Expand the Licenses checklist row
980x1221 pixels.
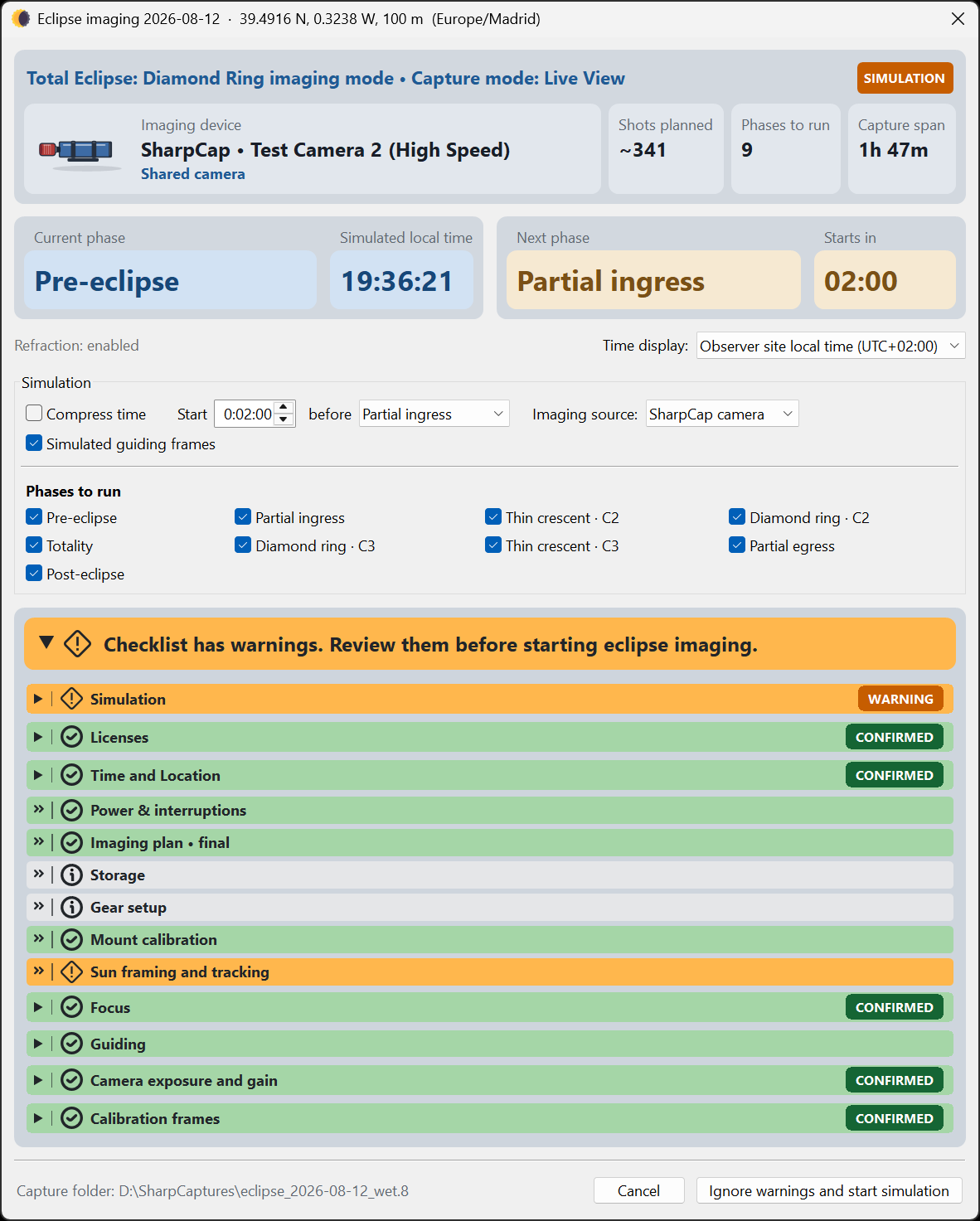38,737
